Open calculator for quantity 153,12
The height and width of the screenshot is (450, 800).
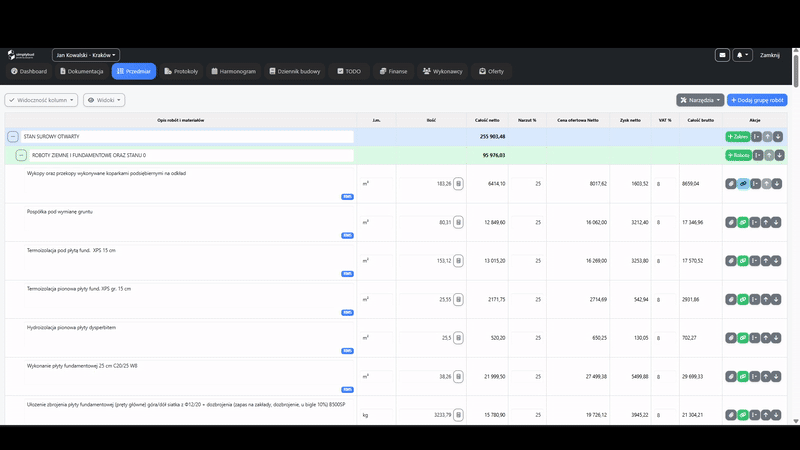[x=458, y=261]
